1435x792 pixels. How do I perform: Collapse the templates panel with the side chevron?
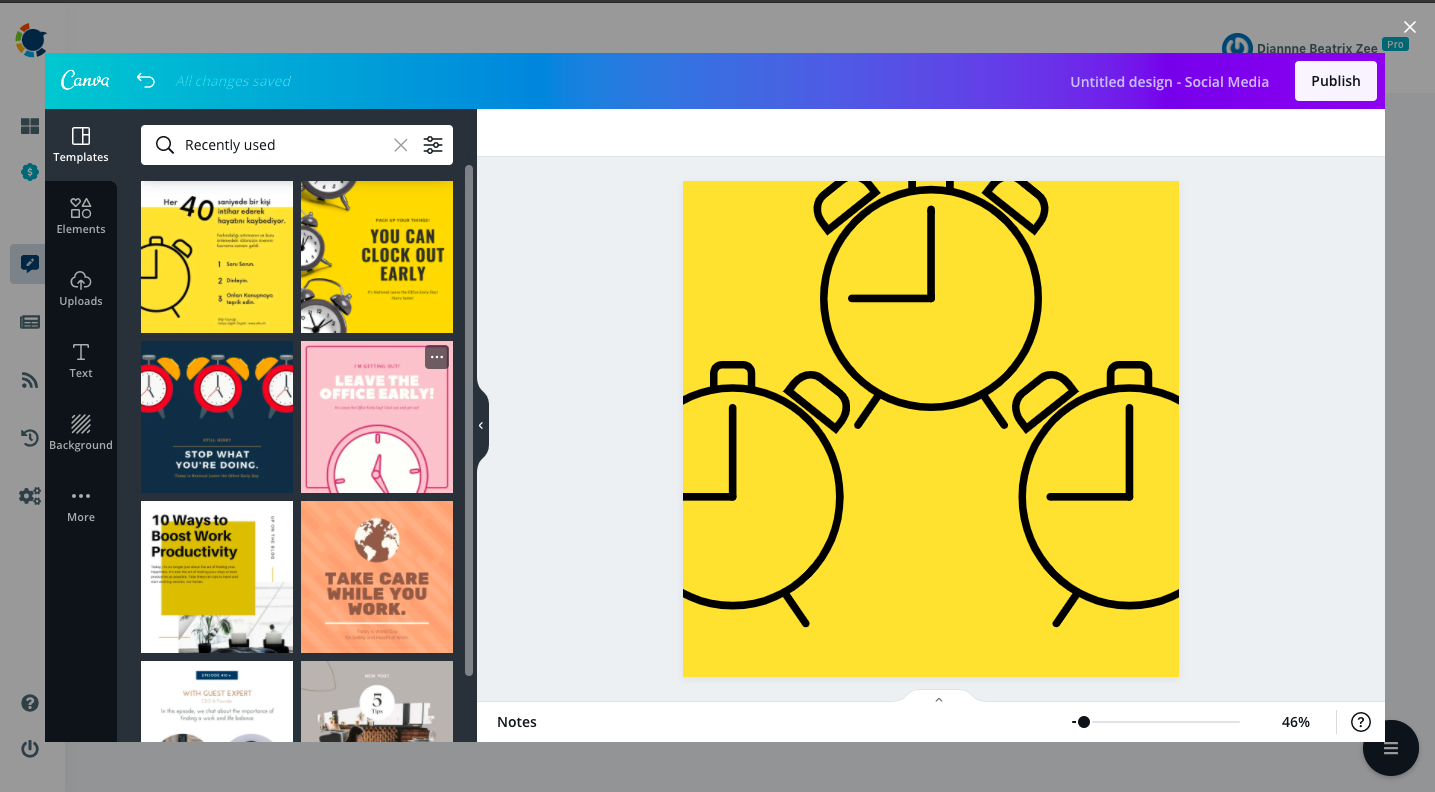pos(481,425)
